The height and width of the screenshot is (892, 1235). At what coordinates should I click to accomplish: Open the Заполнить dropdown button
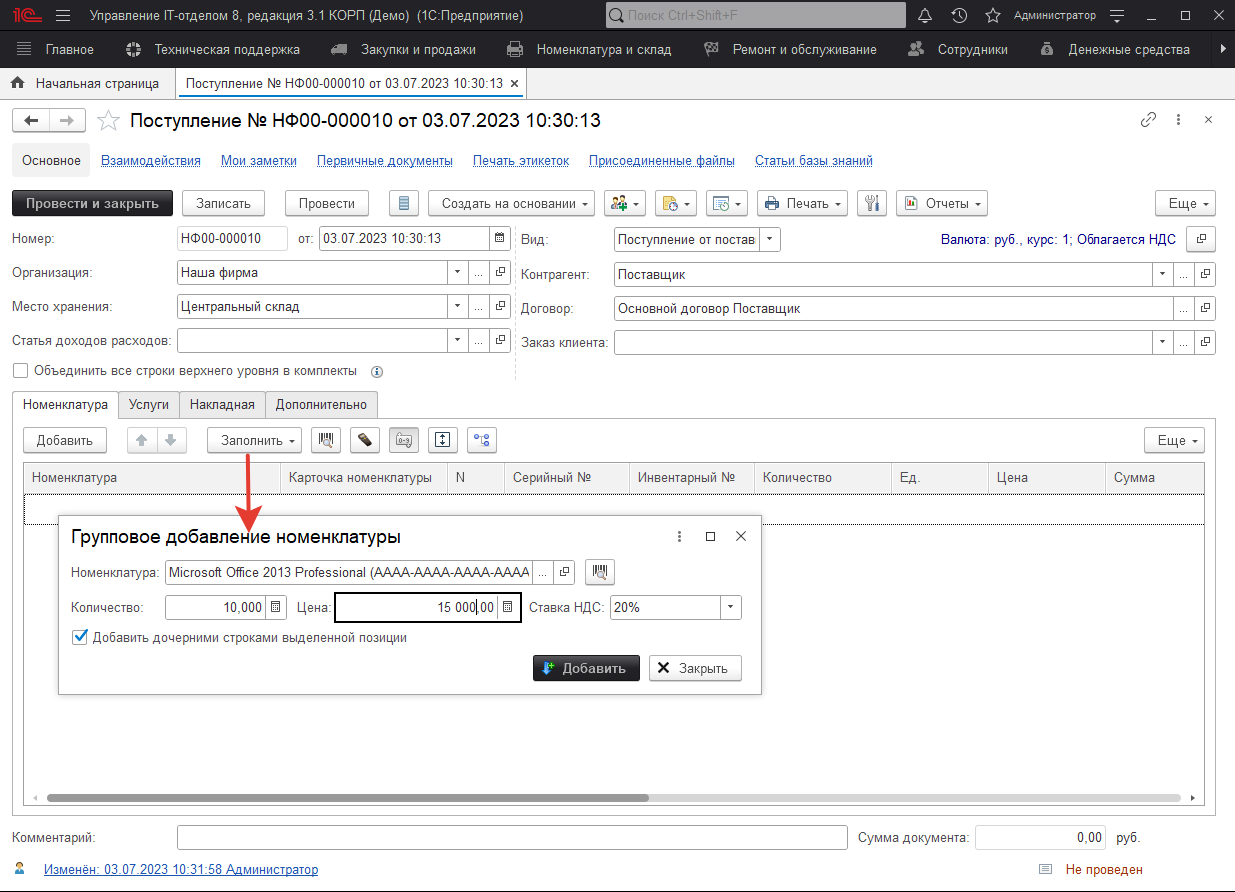254,440
